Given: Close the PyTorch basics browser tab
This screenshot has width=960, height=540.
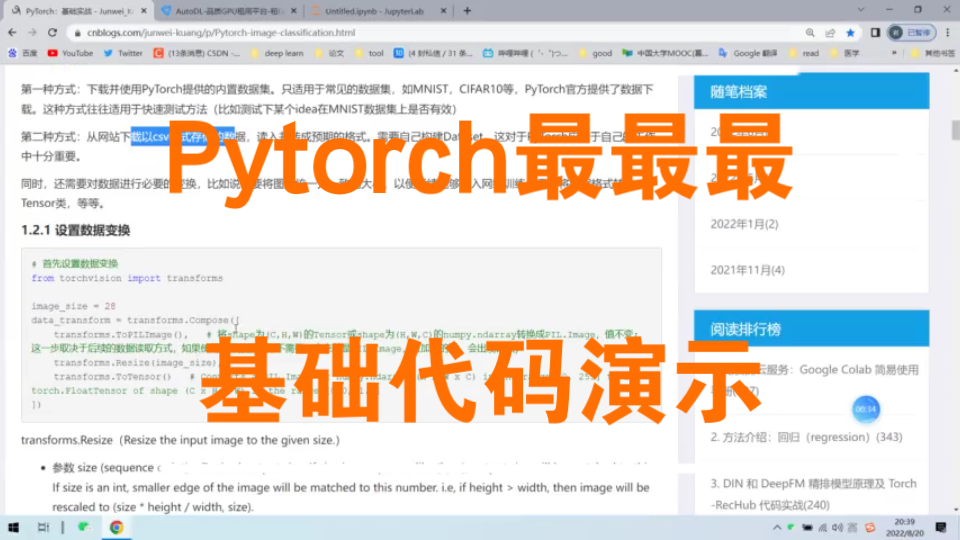Looking at the screenshot, I should click(144, 11).
